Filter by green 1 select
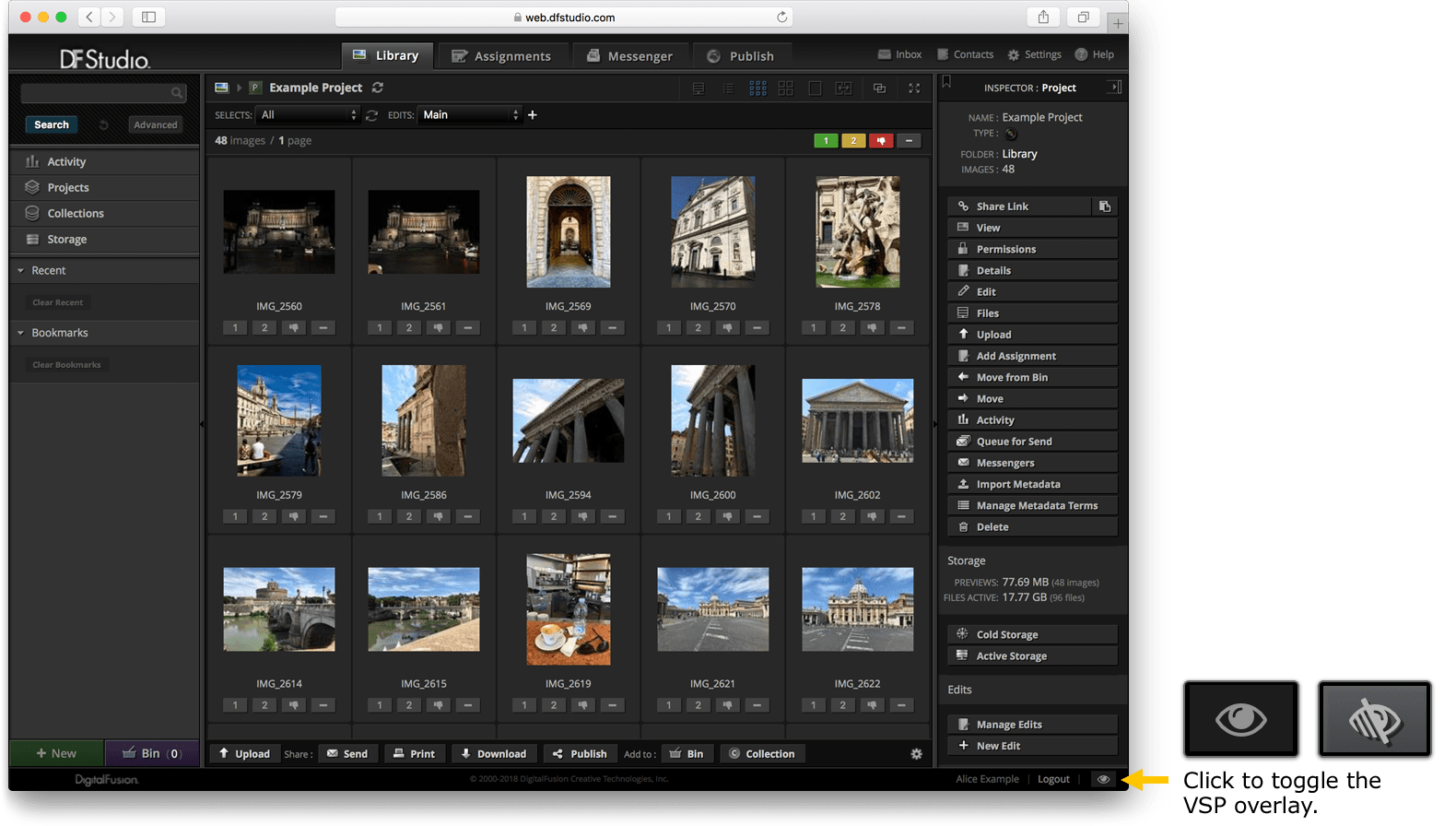Image resolution: width=1456 pixels, height=826 pixels. [826, 141]
